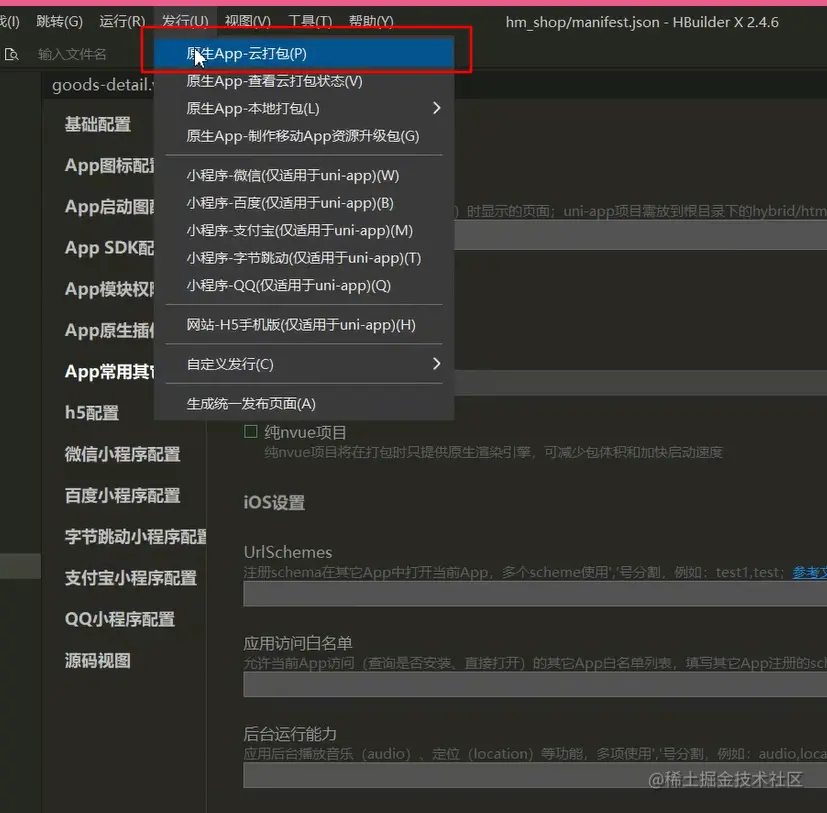The height and width of the screenshot is (813, 827).
Task: Open h5配置 section
Action: tap(92, 413)
